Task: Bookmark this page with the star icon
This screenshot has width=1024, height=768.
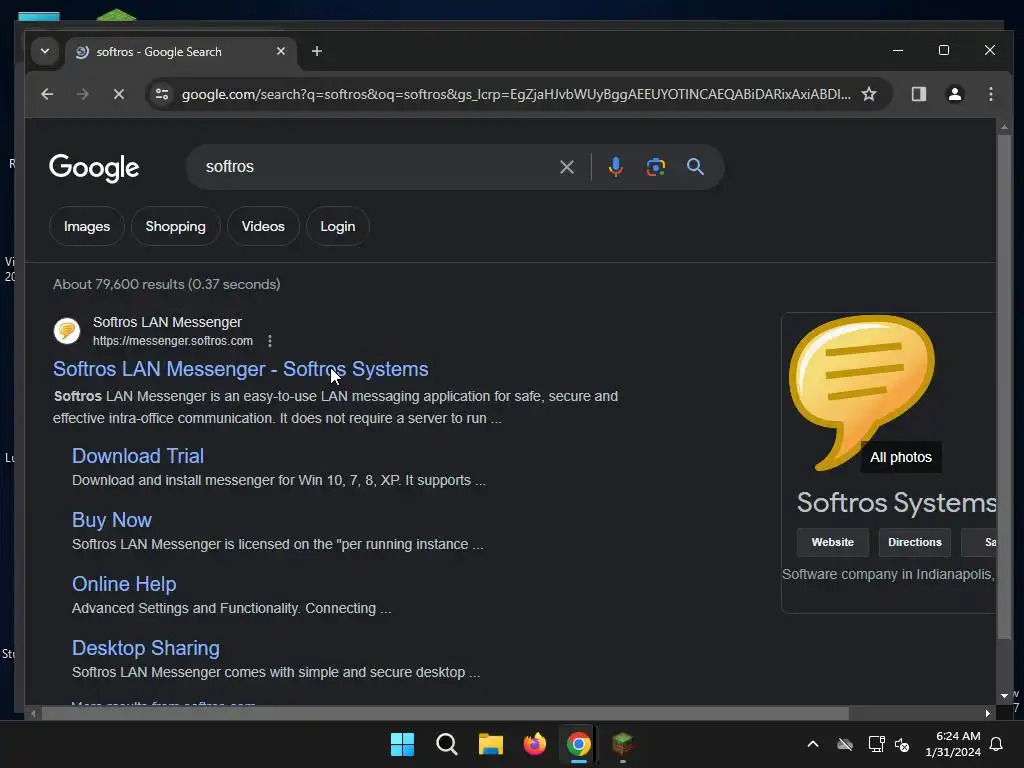Action: pyautogui.click(x=869, y=94)
